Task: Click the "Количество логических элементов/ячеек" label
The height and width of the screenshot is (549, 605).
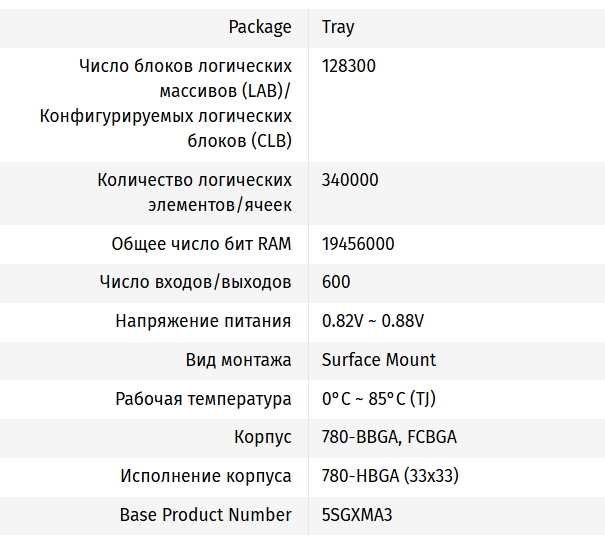Action: [194, 192]
